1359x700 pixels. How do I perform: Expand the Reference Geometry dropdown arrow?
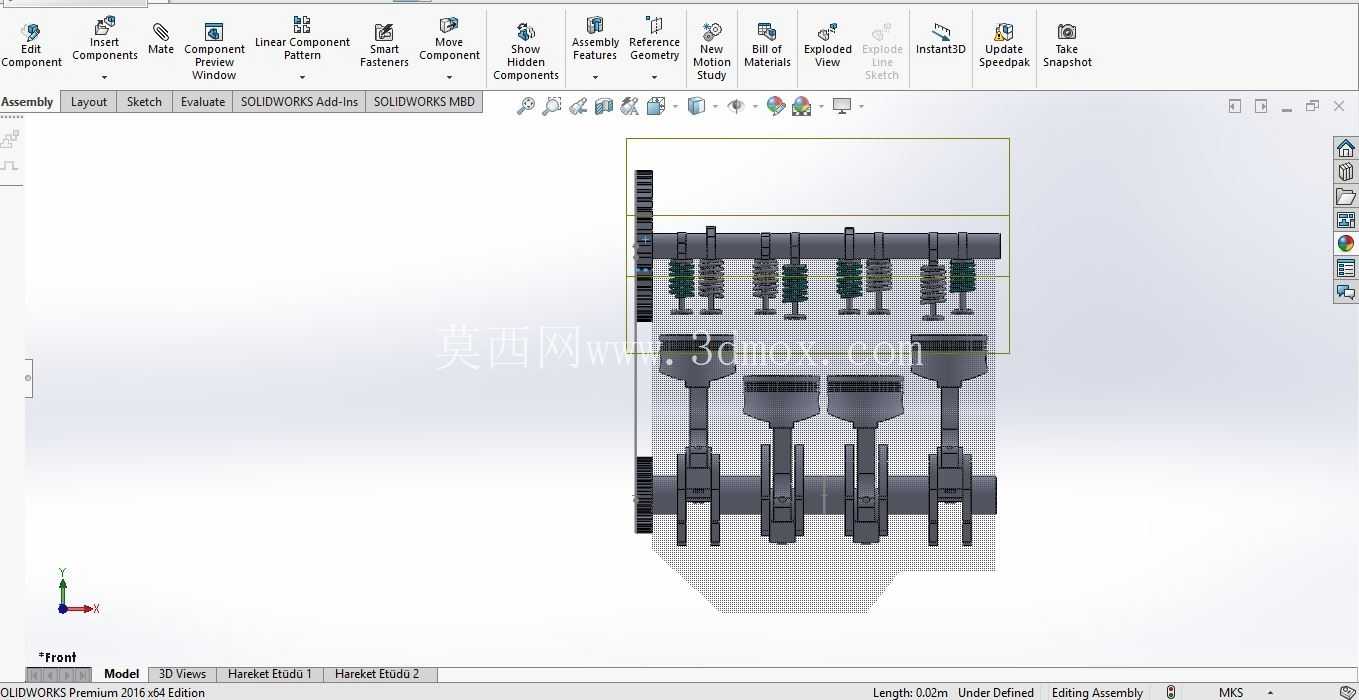click(x=654, y=77)
